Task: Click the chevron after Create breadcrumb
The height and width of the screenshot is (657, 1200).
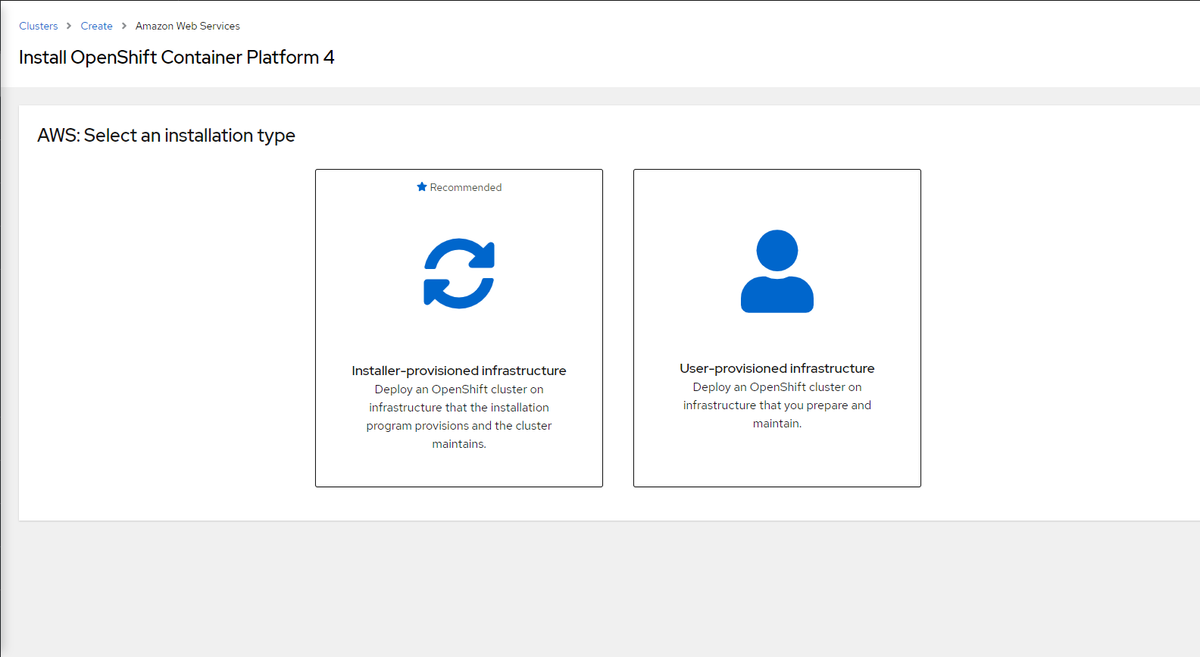Action: coord(124,26)
